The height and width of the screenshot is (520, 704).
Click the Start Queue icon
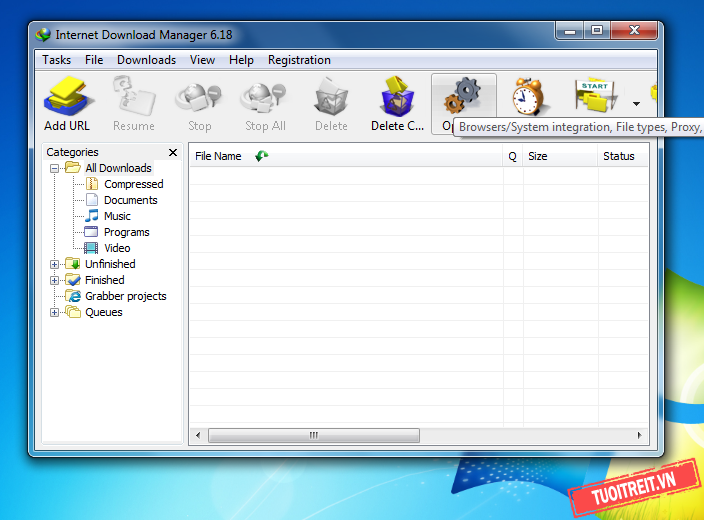coord(594,98)
